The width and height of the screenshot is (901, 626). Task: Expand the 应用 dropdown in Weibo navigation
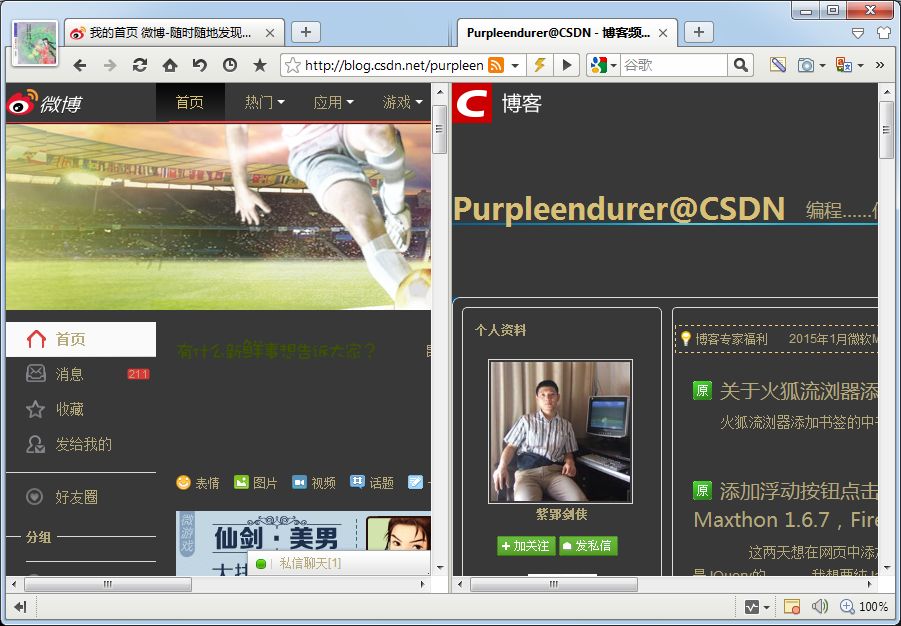333,102
